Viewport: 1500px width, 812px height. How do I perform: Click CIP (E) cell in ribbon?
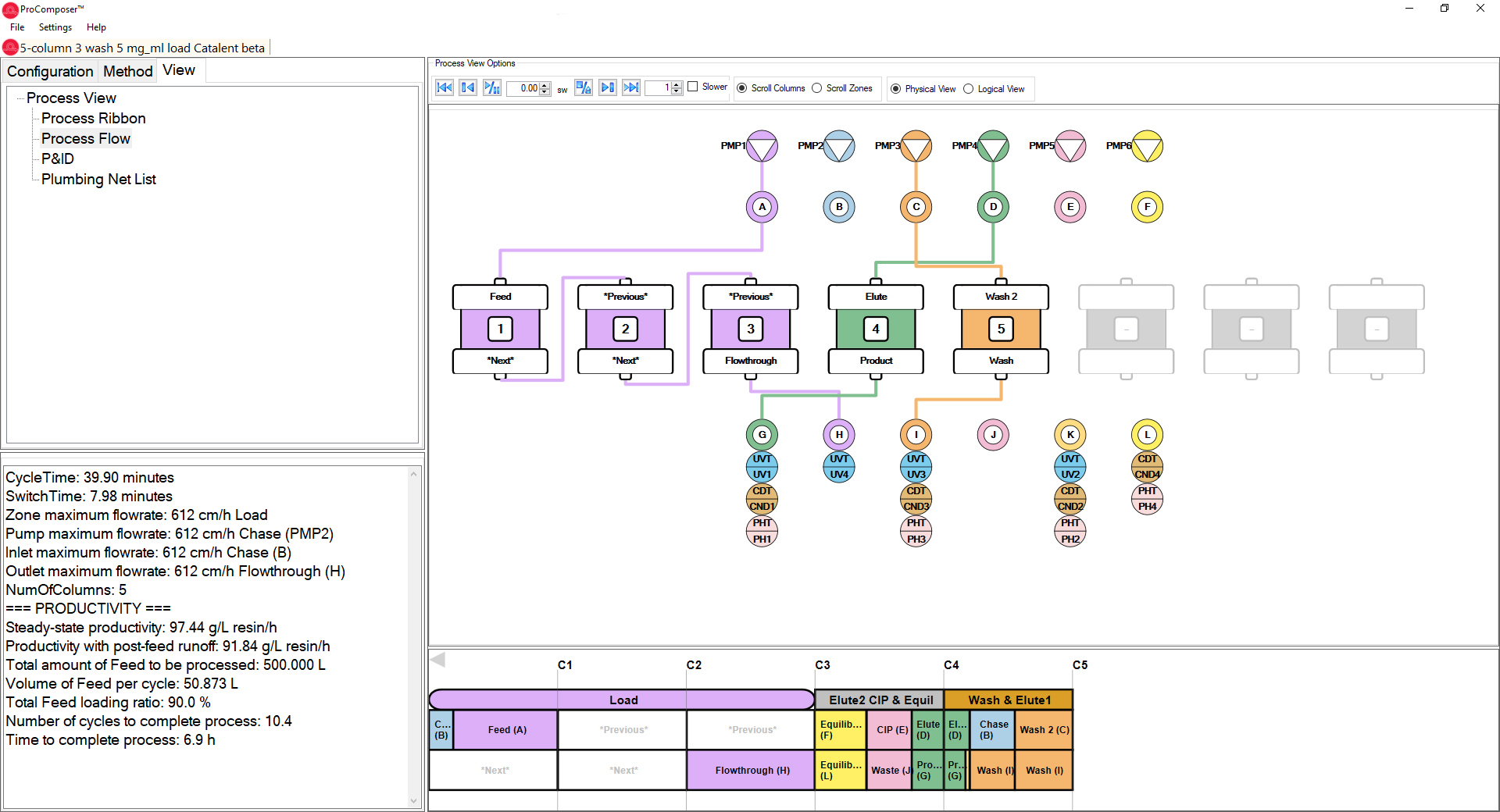(x=890, y=730)
